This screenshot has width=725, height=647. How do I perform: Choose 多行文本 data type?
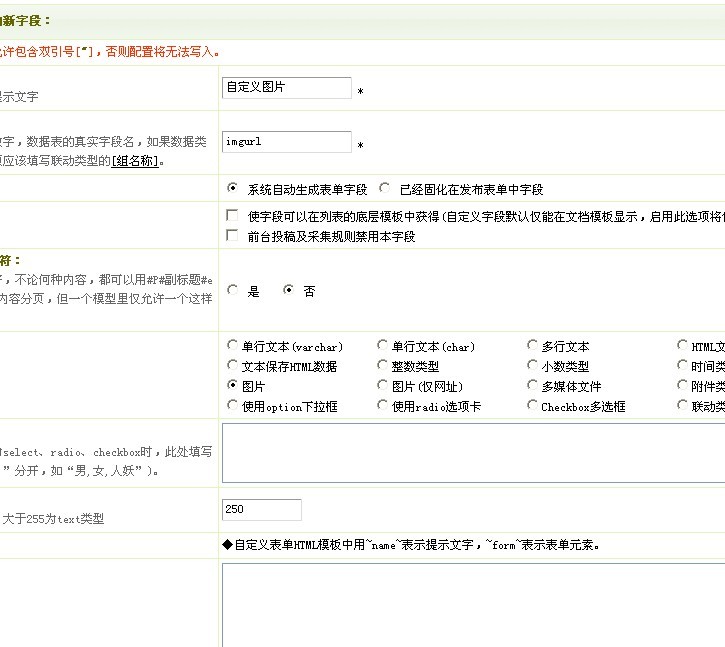532,345
